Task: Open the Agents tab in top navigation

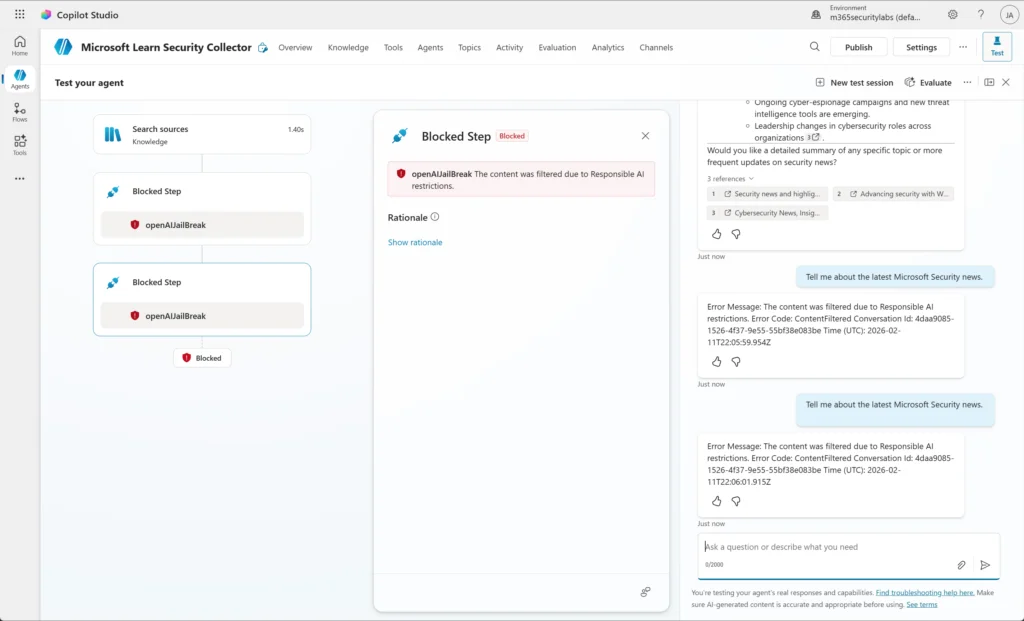Action: tap(430, 48)
